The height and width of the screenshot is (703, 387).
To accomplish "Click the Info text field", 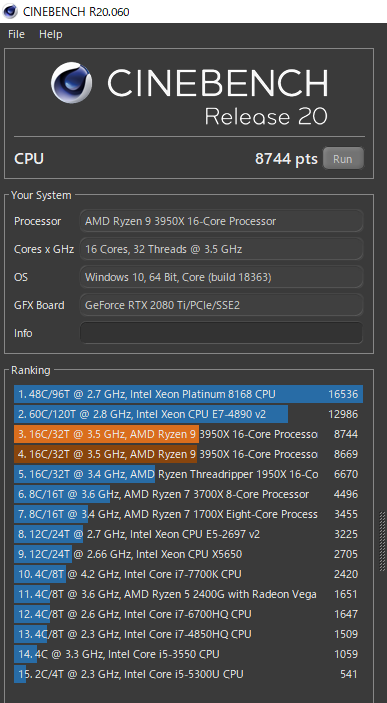I will (x=221, y=333).
